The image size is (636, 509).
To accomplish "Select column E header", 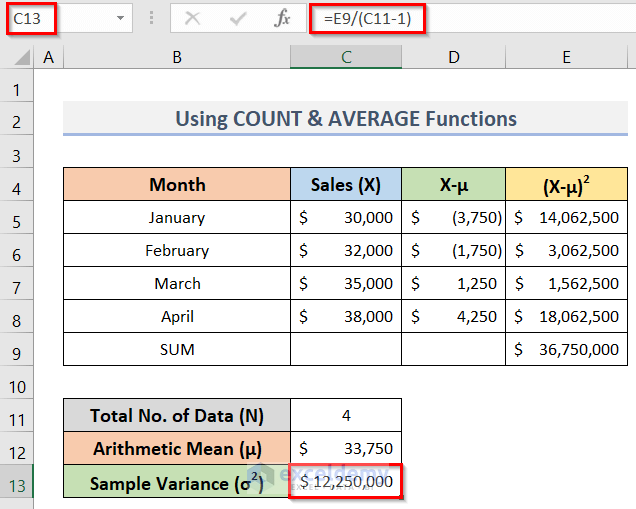I will point(566,58).
